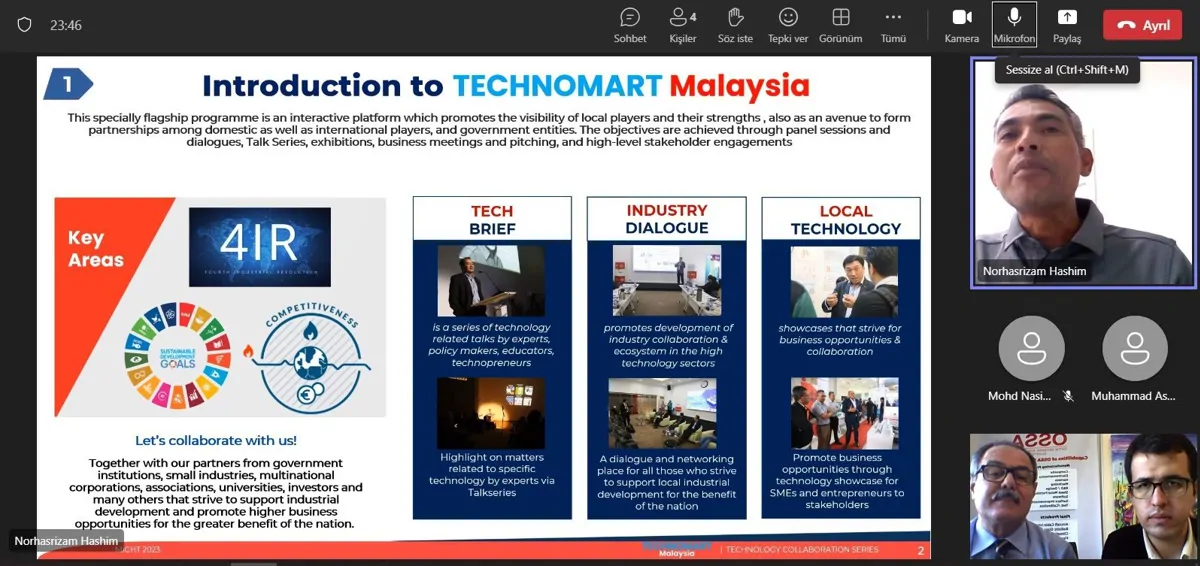Leave the meeting with Ayrıl
1200x566 pixels.
tap(1143, 25)
